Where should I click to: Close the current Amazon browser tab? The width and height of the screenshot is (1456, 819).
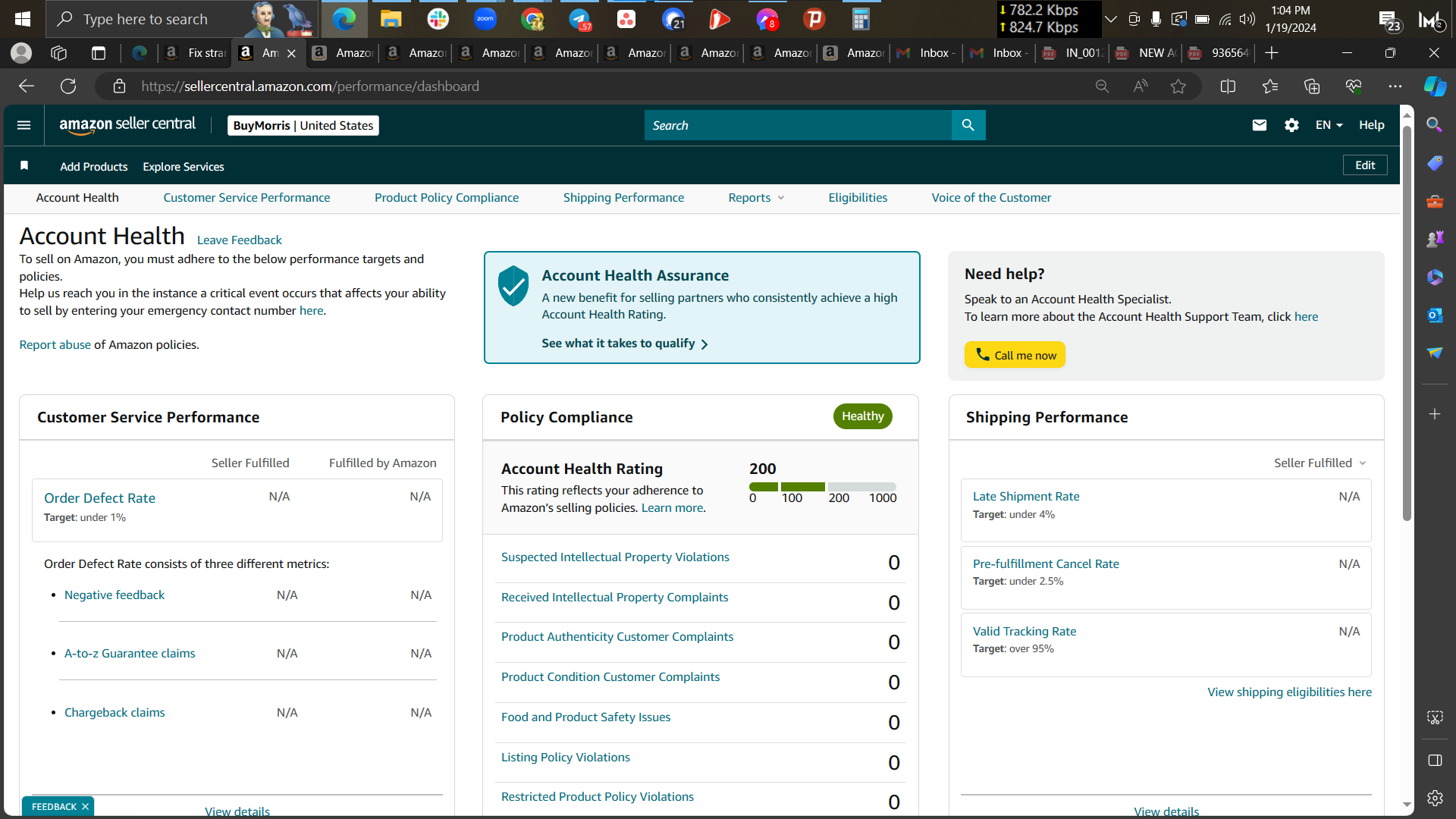291,53
